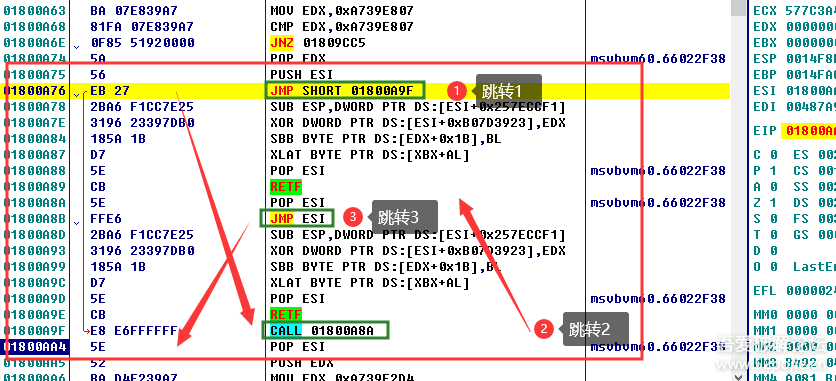The height and width of the screenshot is (381, 836).
Task: Click hex bytes 0F85 51920000
Action: [142, 43]
